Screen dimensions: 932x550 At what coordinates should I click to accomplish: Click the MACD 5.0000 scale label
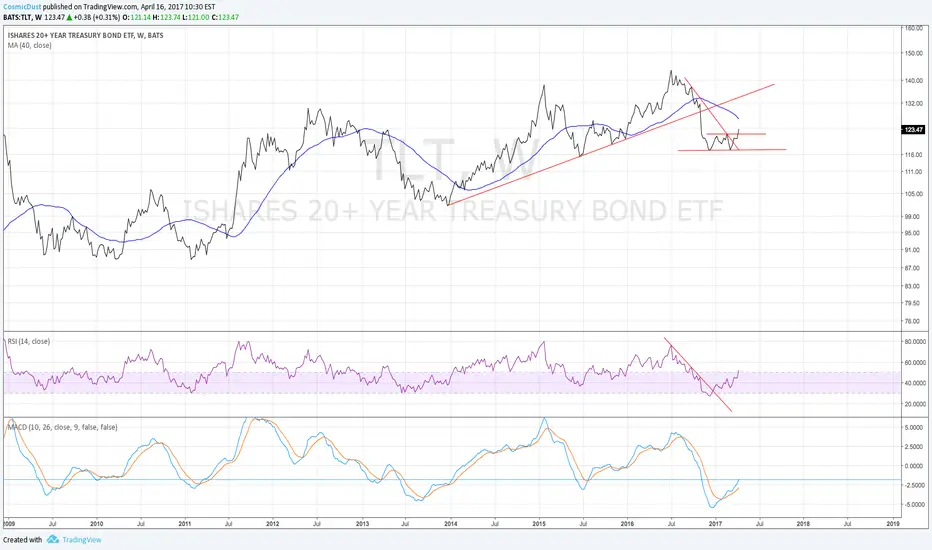[914, 428]
